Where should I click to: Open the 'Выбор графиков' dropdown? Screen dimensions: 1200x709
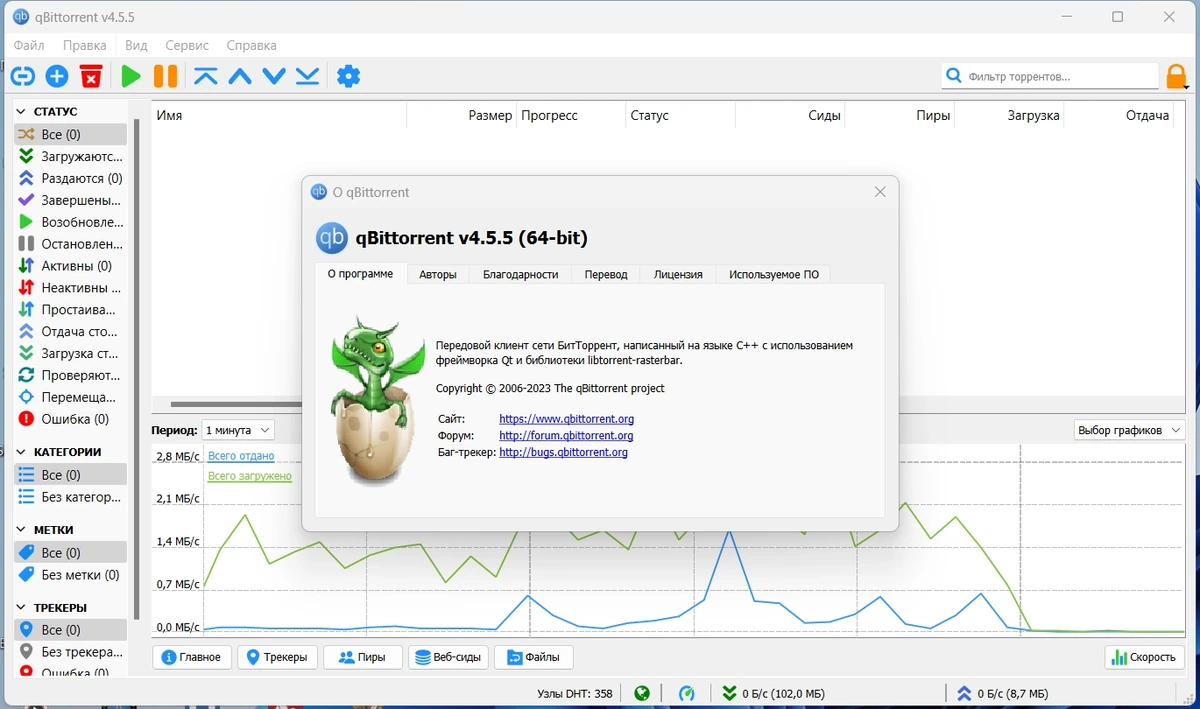point(1129,430)
